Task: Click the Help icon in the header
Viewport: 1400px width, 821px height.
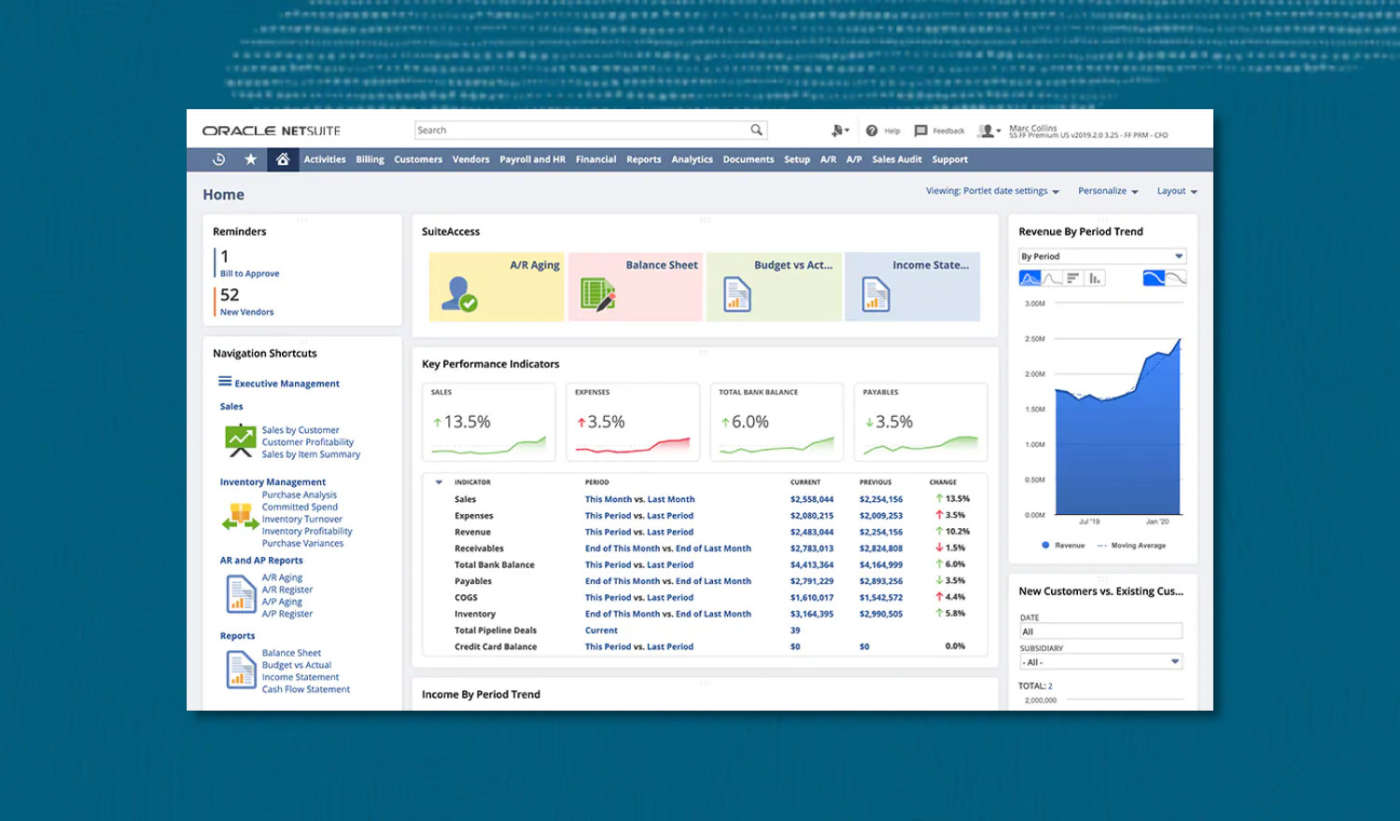Action: (873, 130)
